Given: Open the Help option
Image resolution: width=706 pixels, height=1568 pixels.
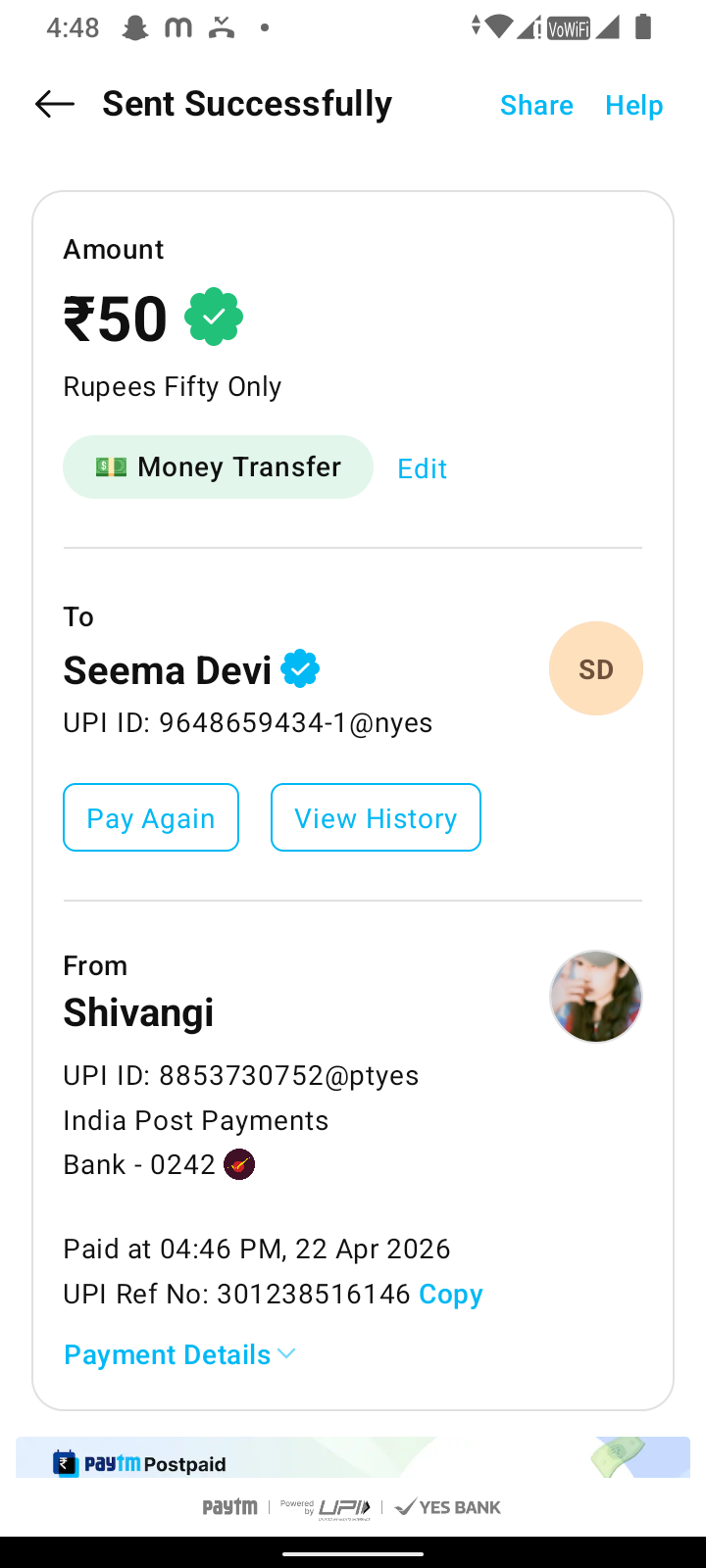Looking at the screenshot, I should click(633, 105).
